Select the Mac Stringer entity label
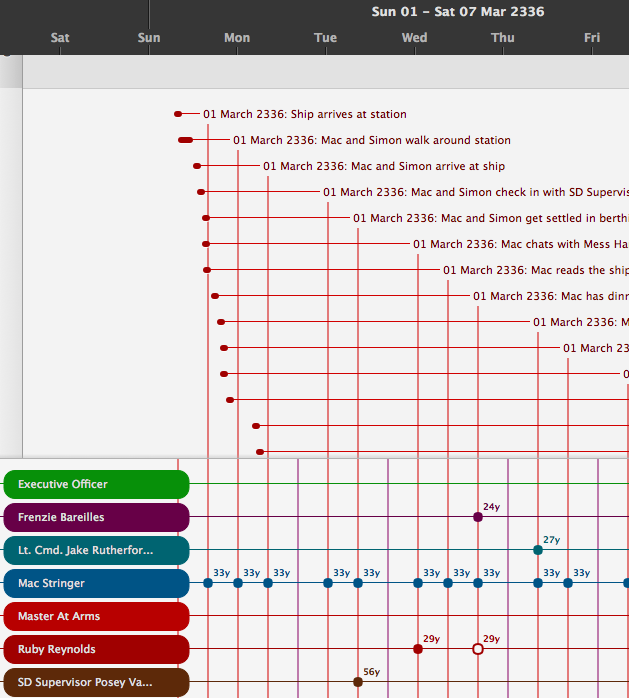629x698 pixels. pyautogui.click(x=96, y=583)
